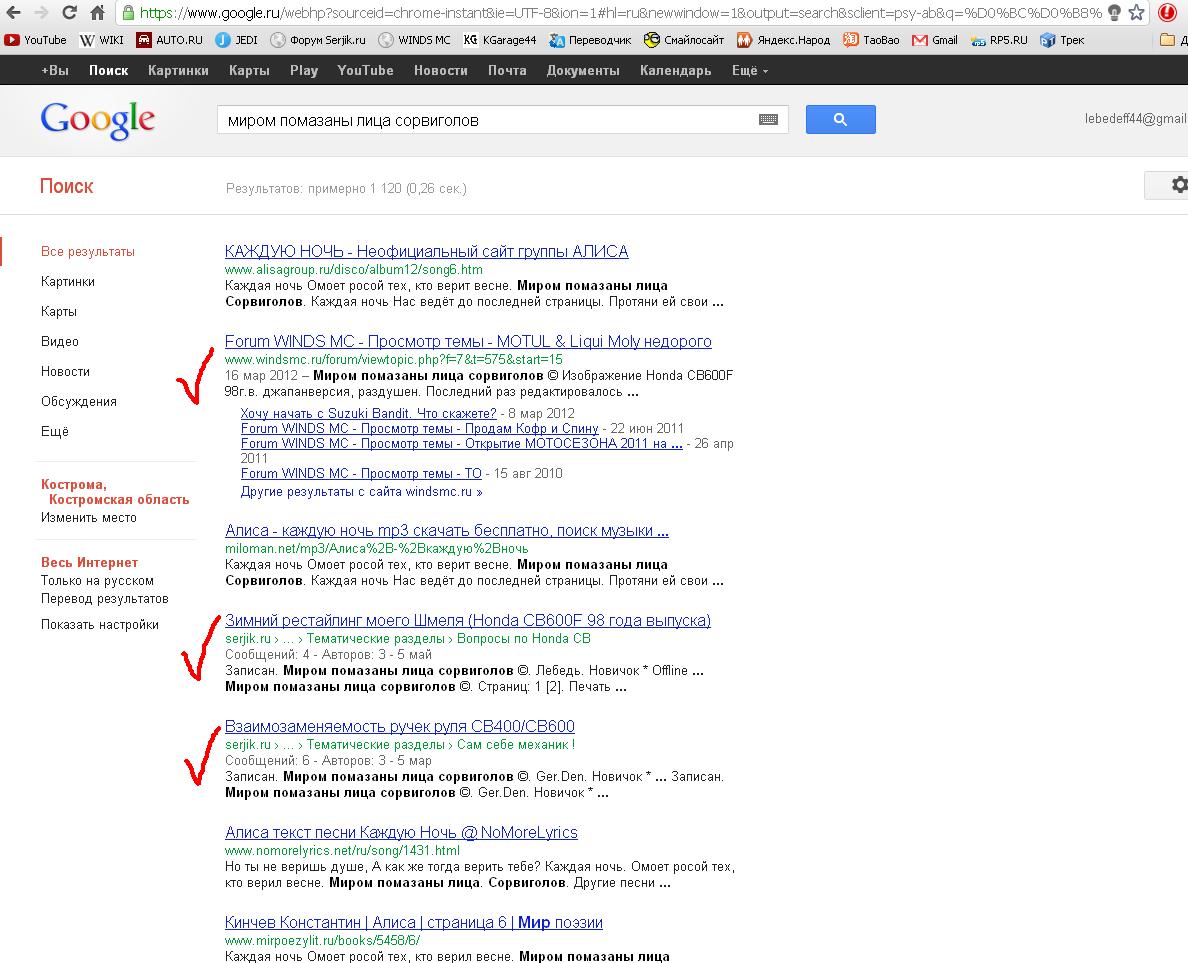The image size is (1188, 963).
Task: Open Зимний рестайлинг моего Шмеля result
Action: click(467, 621)
